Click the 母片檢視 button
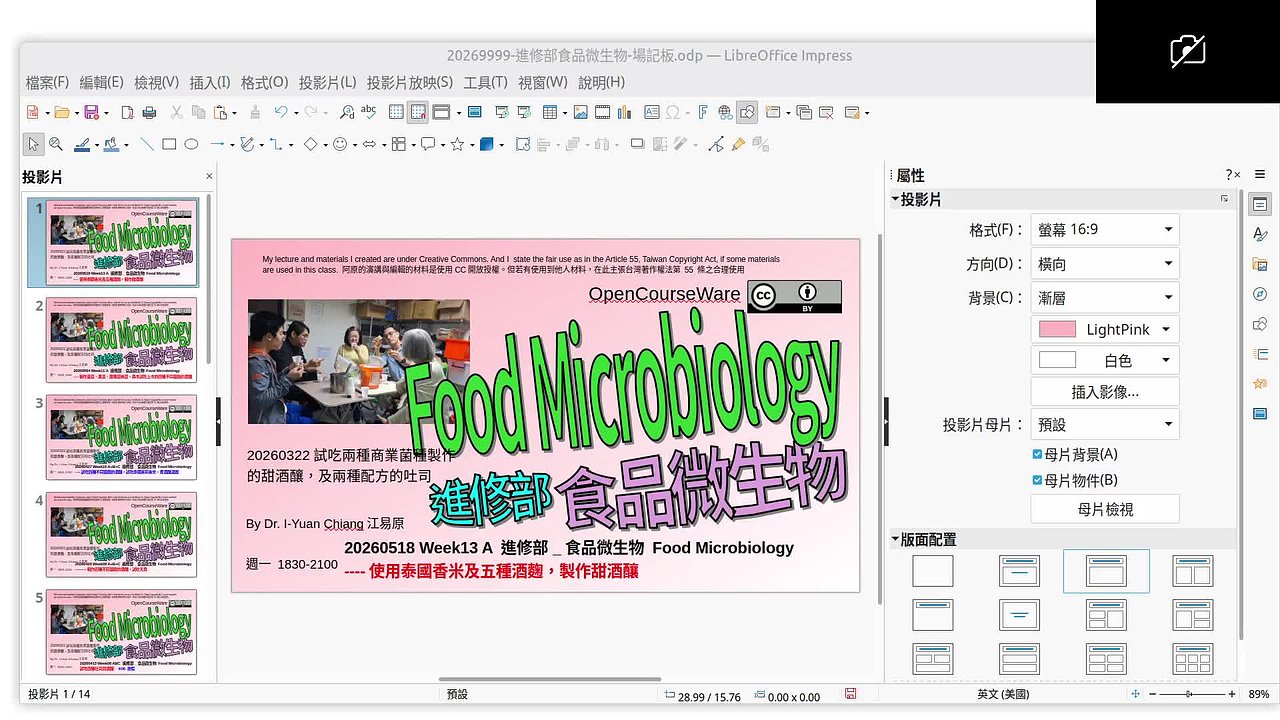The width and height of the screenshot is (1280, 720). pos(1105,509)
